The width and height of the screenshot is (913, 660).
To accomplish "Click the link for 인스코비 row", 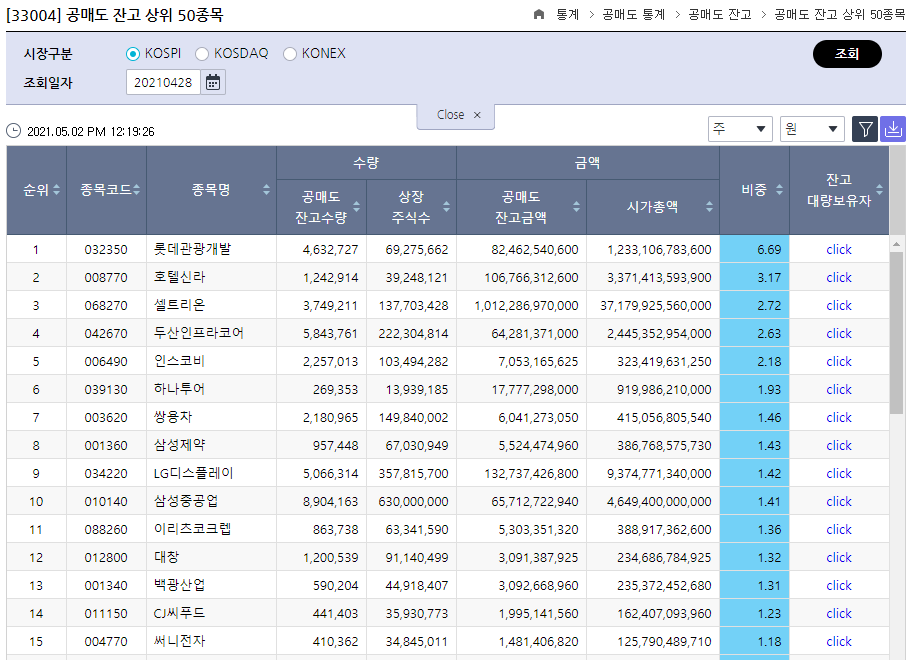I will [x=838, y=361].
